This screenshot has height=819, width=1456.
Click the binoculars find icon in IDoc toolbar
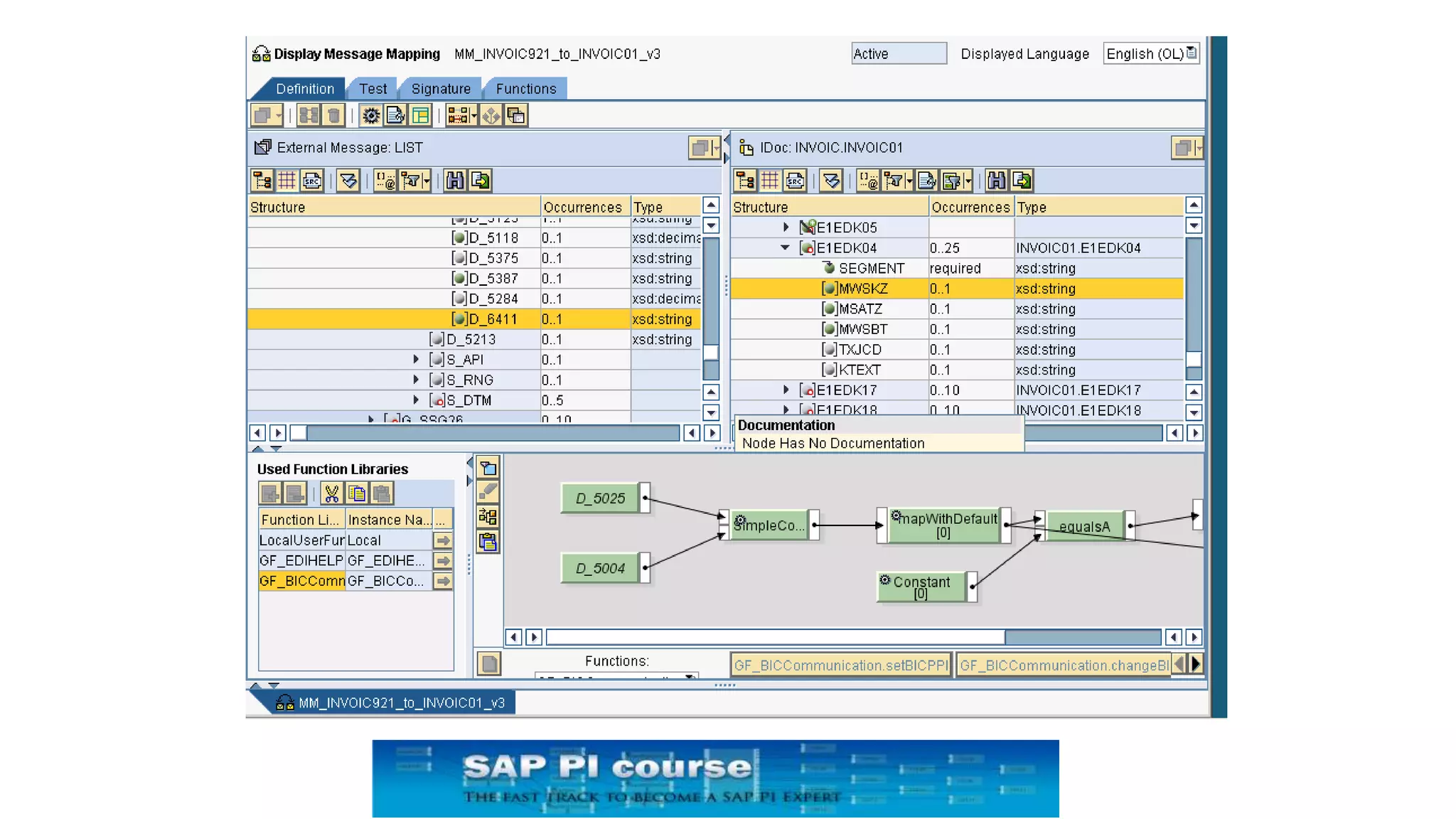click(996, 181)
